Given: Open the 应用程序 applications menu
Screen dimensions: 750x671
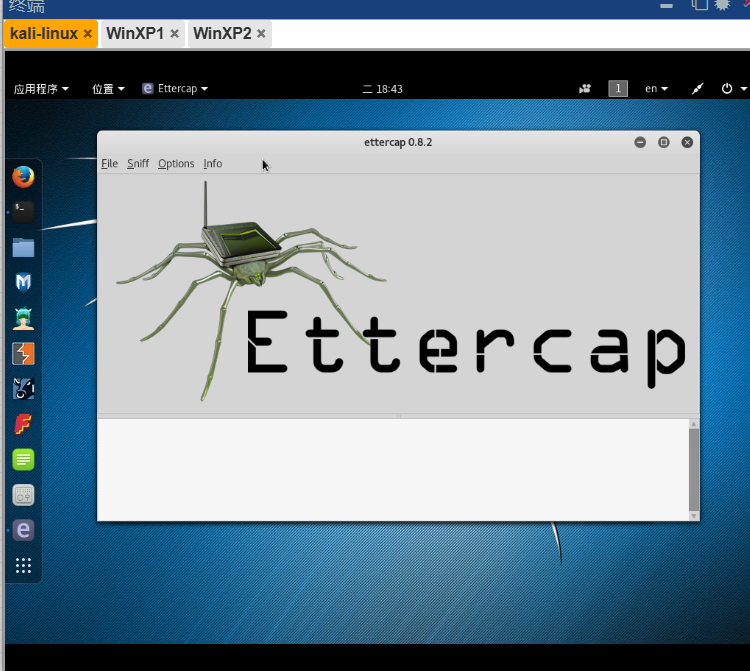Looking at the screenshot, I should click(x=41, y=89).
